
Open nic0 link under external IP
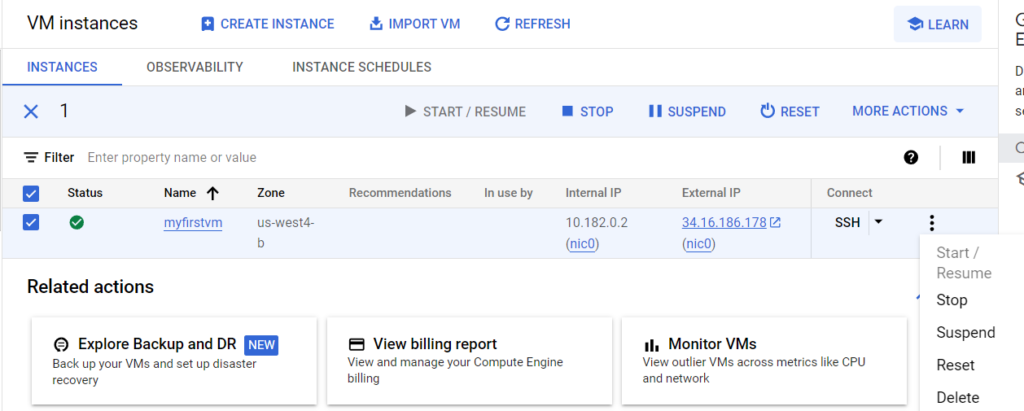pos(699,244)
